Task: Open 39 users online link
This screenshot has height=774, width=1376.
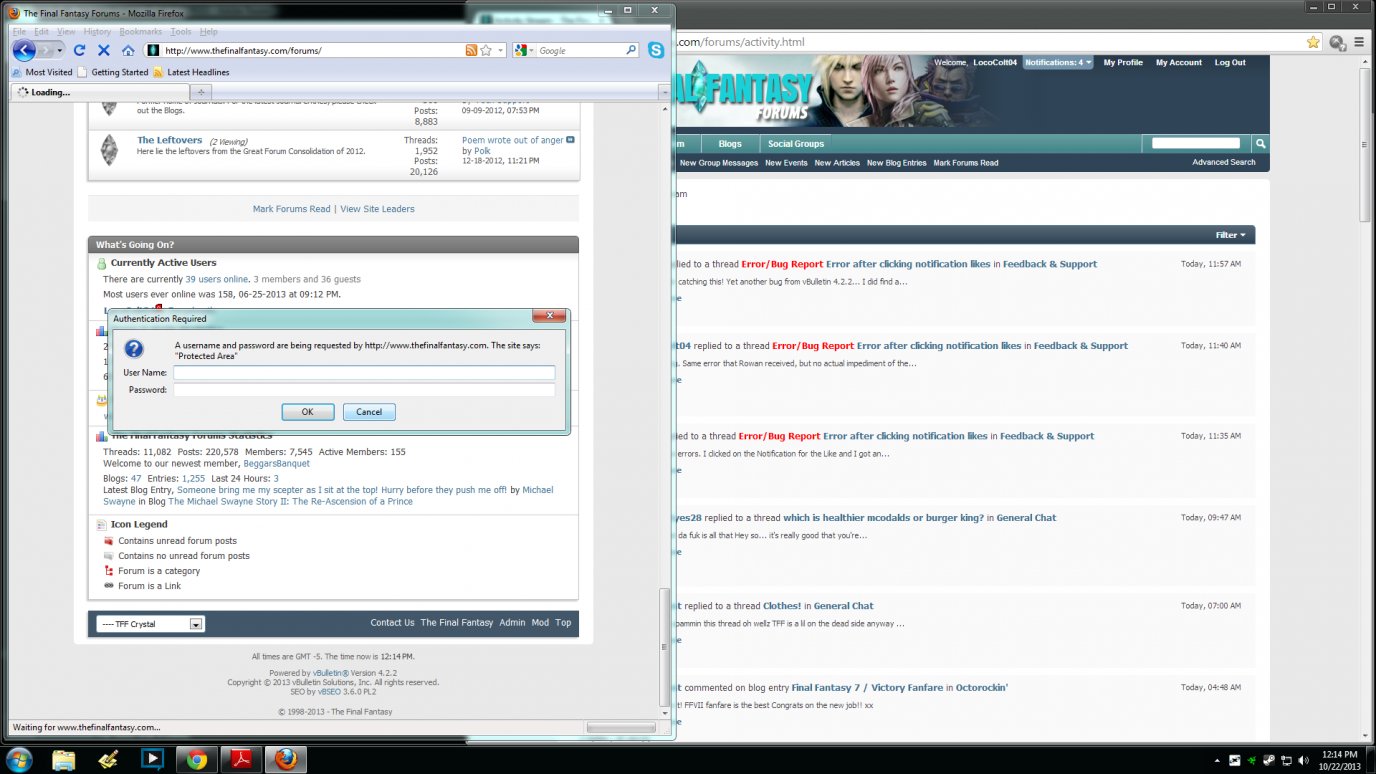Action: click(217, 279)
